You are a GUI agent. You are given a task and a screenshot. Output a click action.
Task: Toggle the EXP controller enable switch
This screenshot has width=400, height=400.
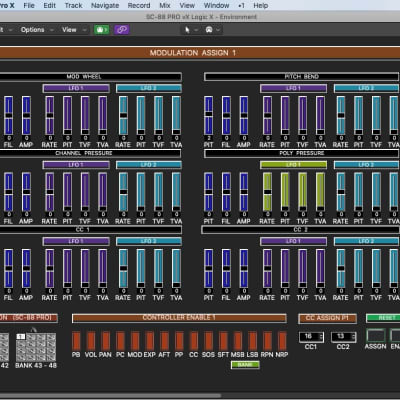click(x=150, y=341)
